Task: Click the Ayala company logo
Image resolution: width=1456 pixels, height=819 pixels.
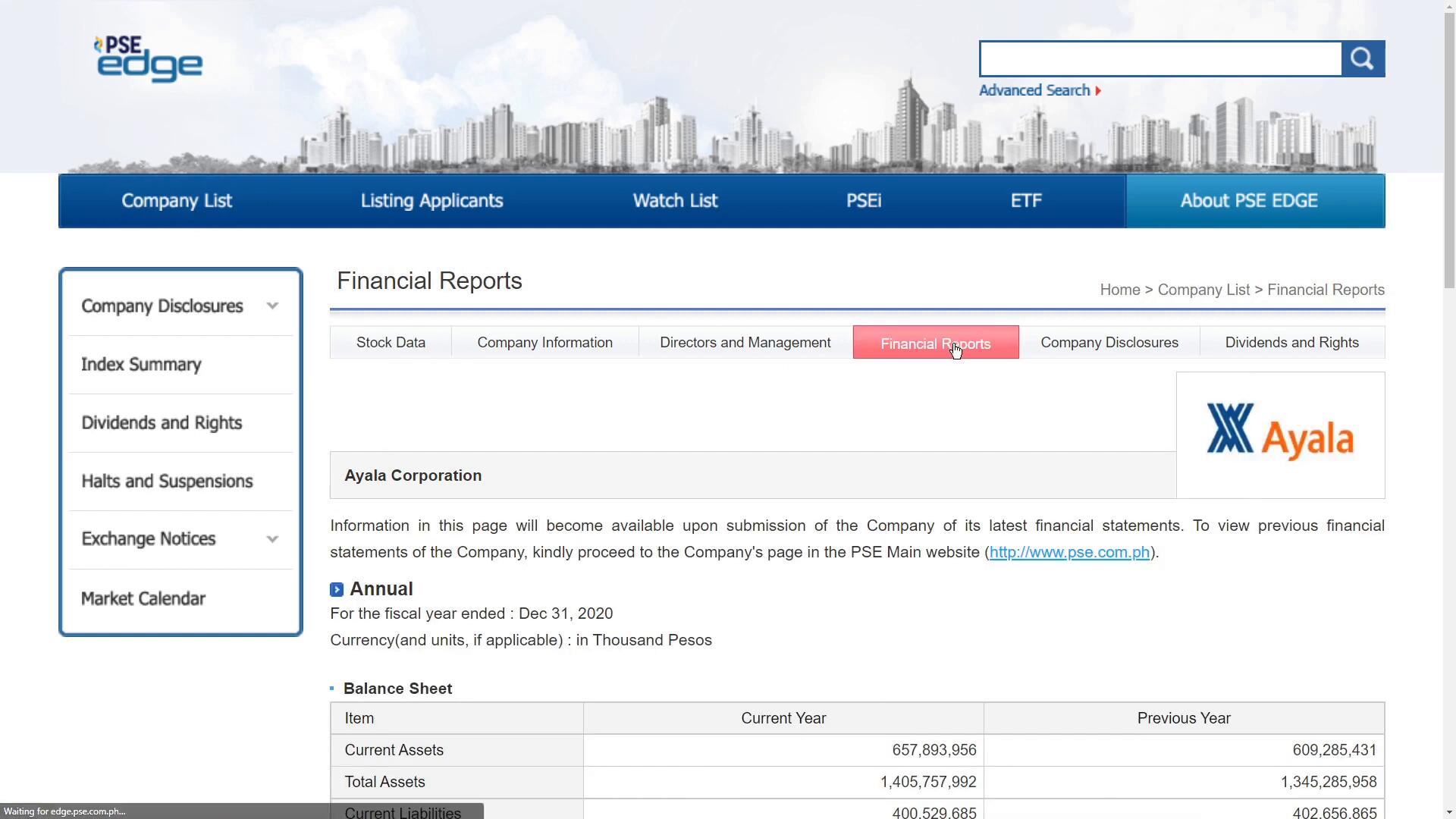Action: pos(1280,434)
